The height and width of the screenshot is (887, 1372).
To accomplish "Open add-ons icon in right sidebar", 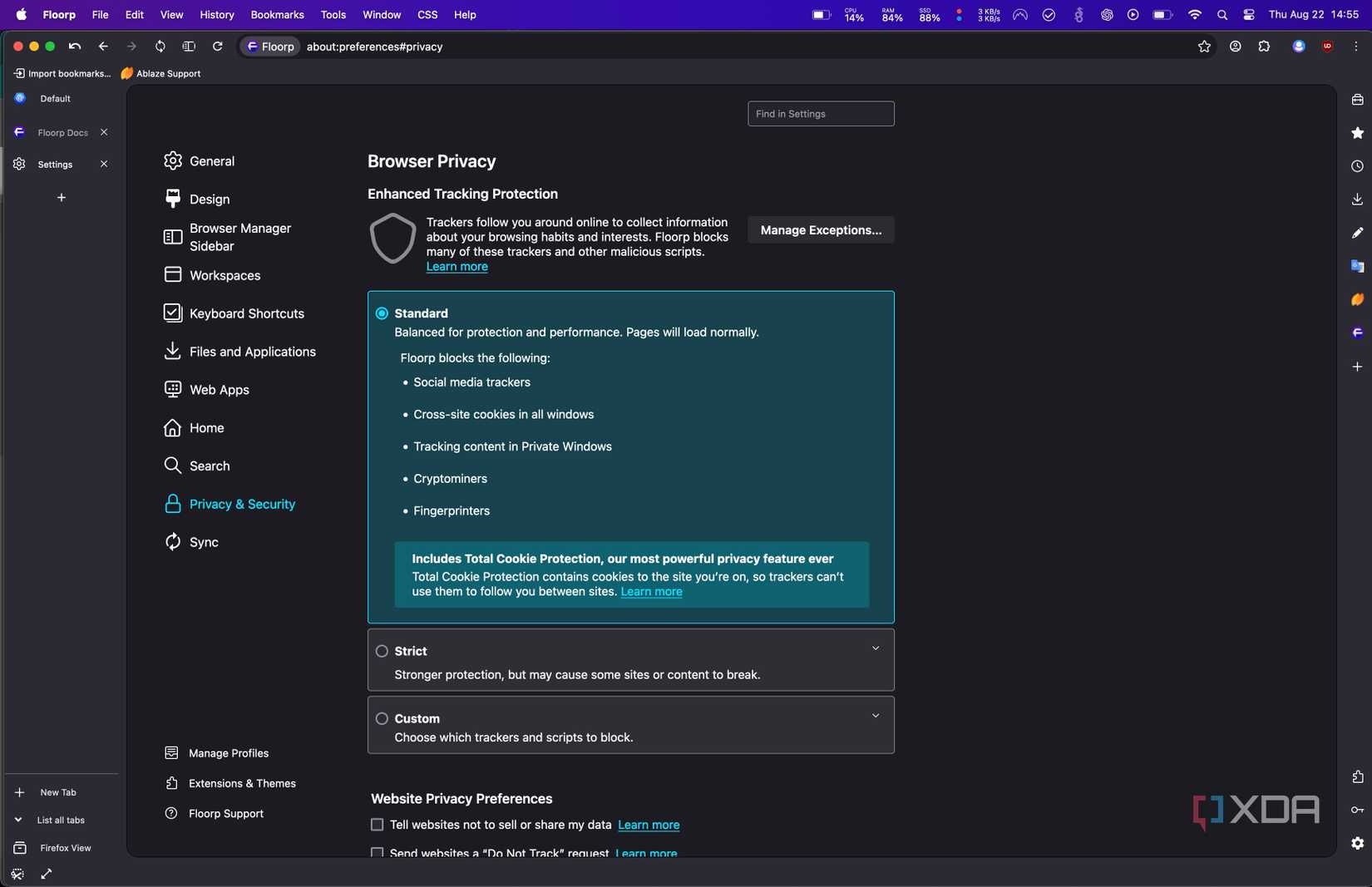I will (x=1358, y=776).
